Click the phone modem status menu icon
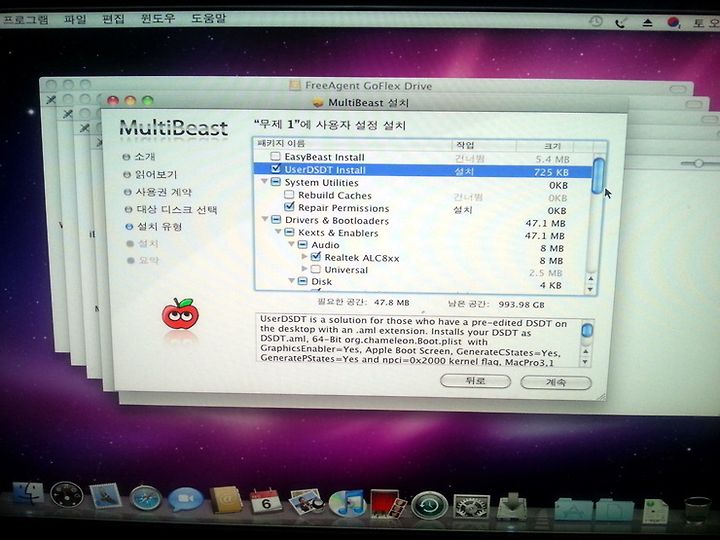The height and width of the screenshot is (540, 720). (620, 22)
